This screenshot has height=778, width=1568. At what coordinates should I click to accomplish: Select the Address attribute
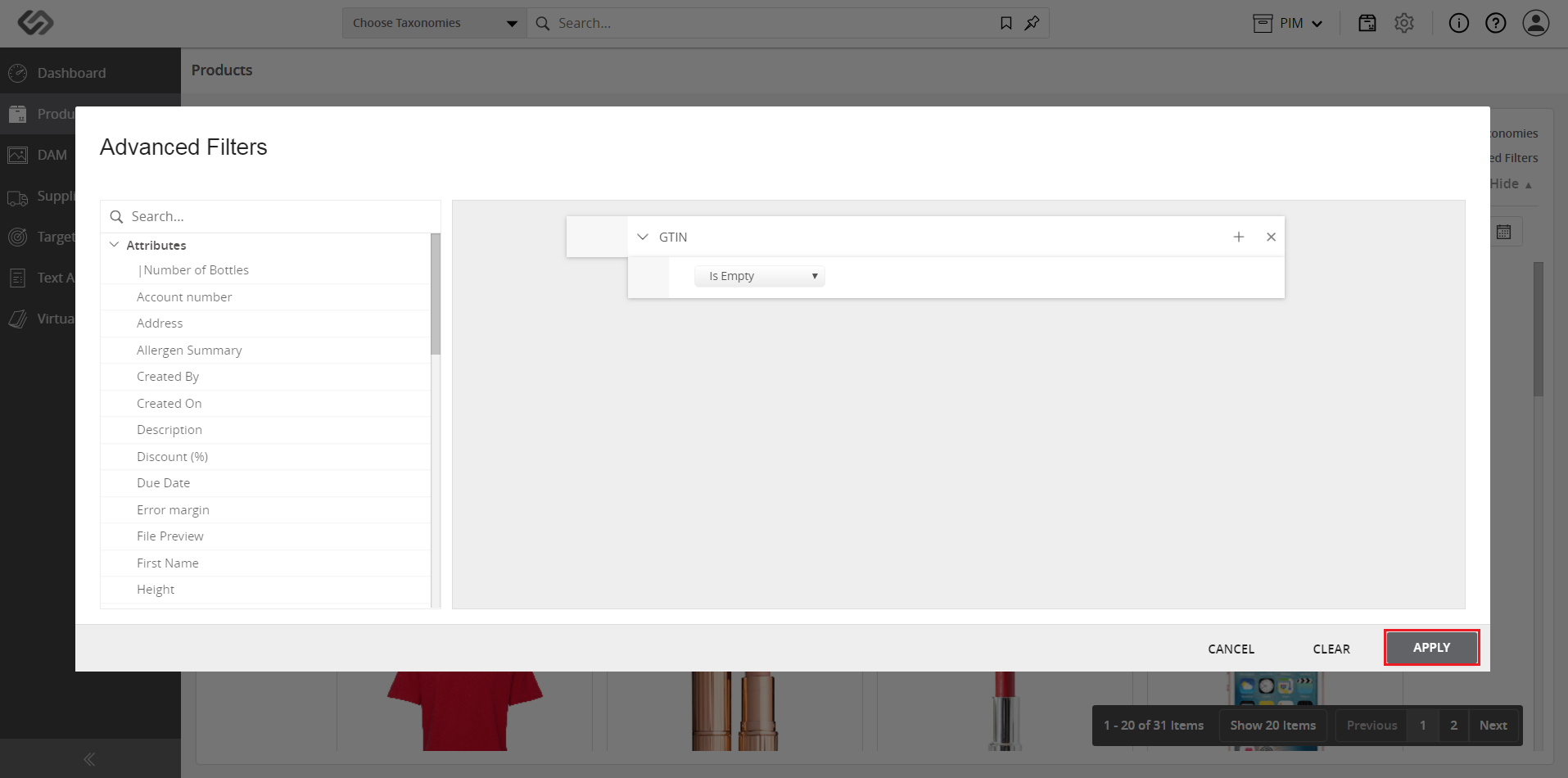[x=265, y=323]
